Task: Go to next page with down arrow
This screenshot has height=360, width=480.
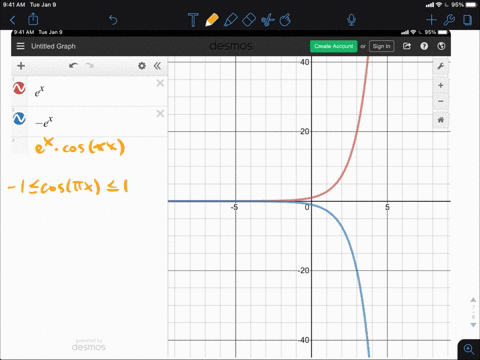Action: tap(473, 325)
